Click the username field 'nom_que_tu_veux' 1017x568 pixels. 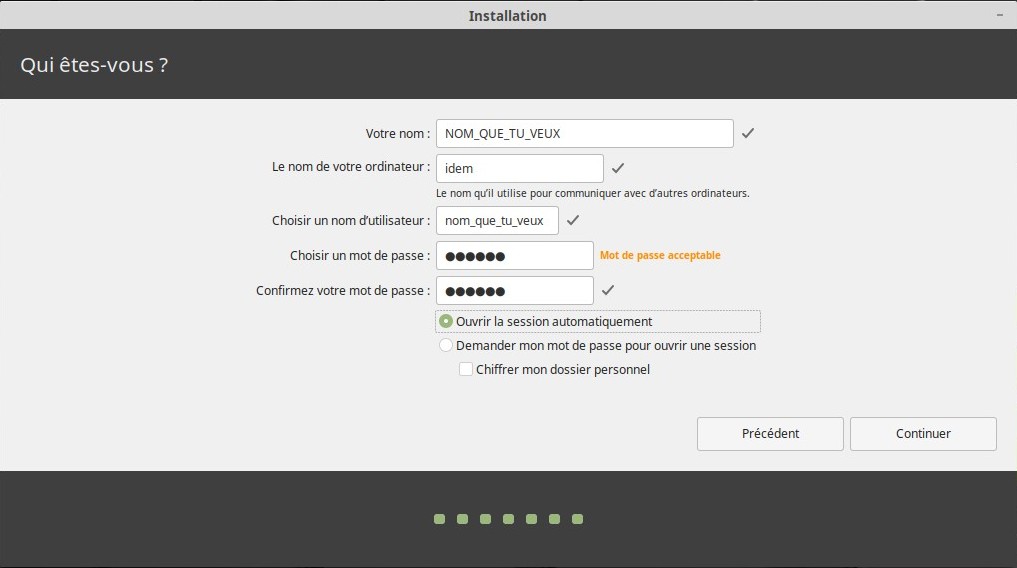[497, 220]
